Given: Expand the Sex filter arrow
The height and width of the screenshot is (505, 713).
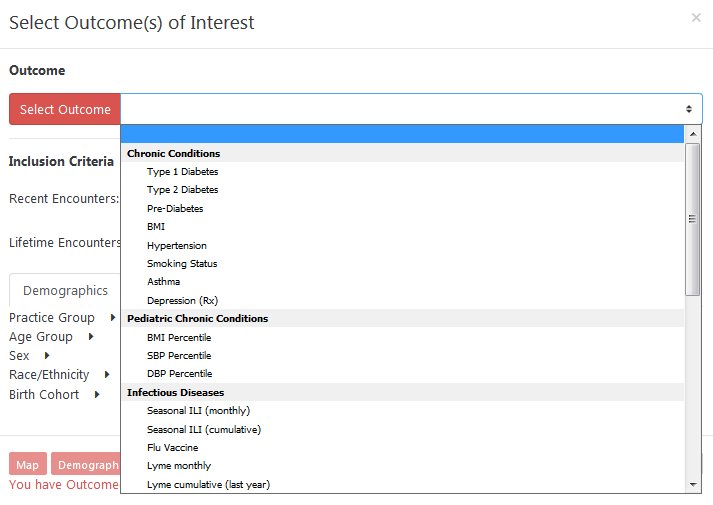Looking at the screenshot, I should point(47,355).
